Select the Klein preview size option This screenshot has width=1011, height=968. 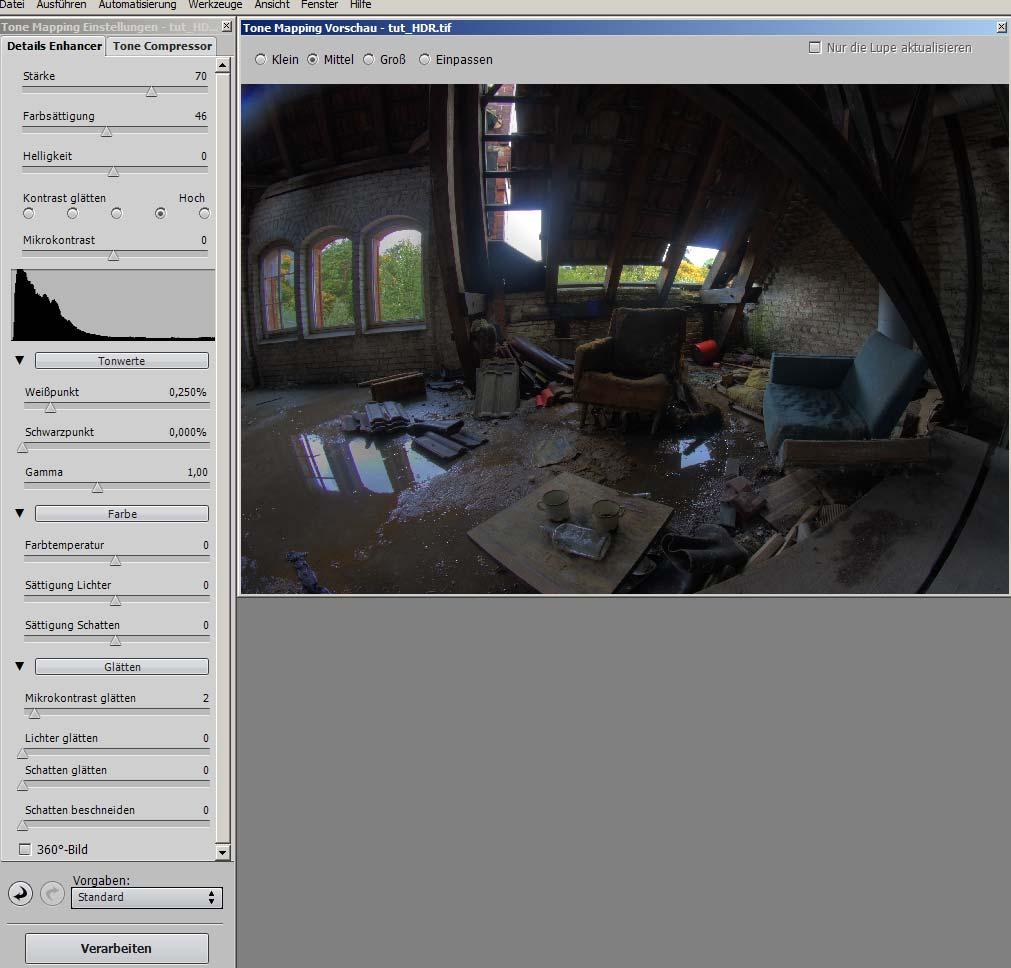(261, 60)
